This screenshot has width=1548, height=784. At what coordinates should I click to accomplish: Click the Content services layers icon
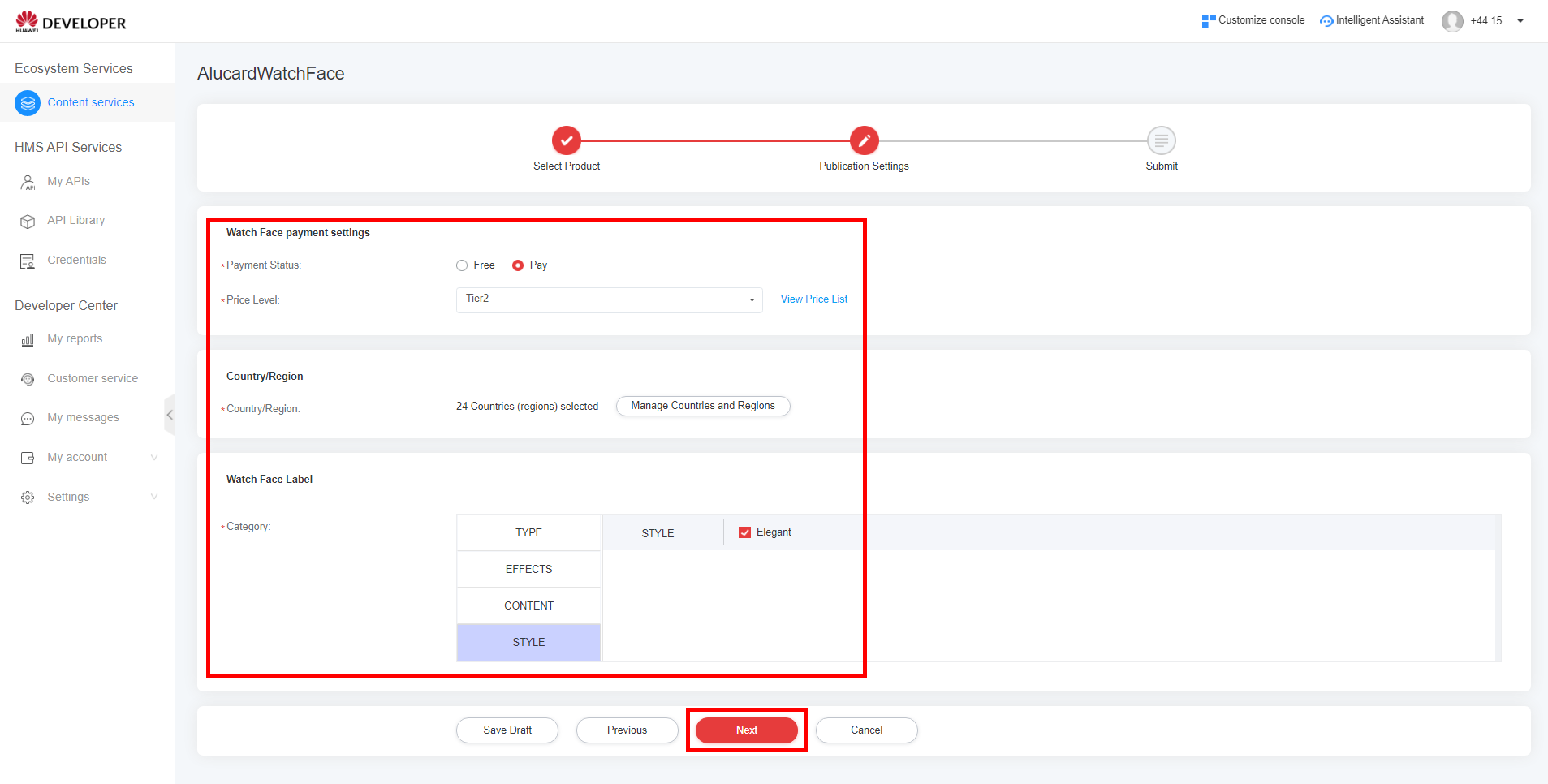28,103
